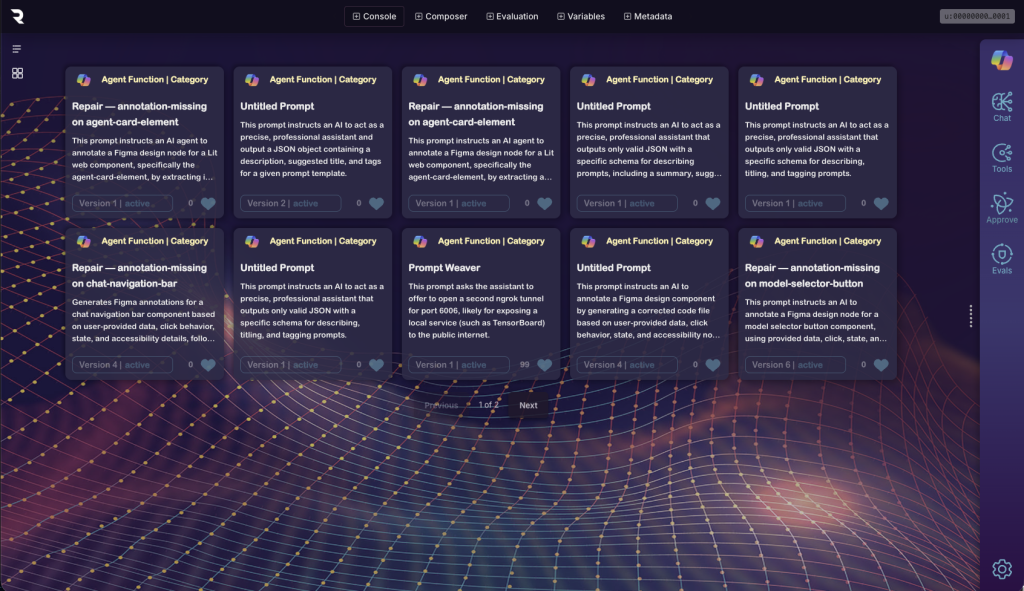The height and width of the screenshot is (591, 1024).
Task: Click 'Version 6 | active' field
Action: (x=795, y=365)
